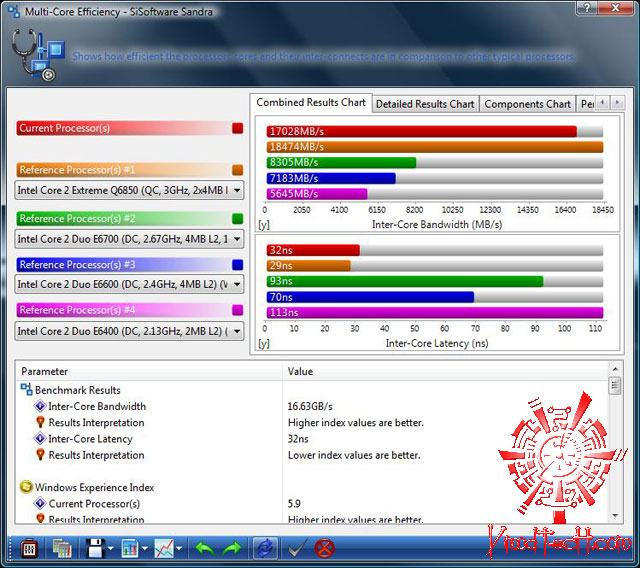The height and width of the screenshot is (568, 640).
Task: Click the orange 18474MB/s bandwidth bar
Action: tap(435, 147)
